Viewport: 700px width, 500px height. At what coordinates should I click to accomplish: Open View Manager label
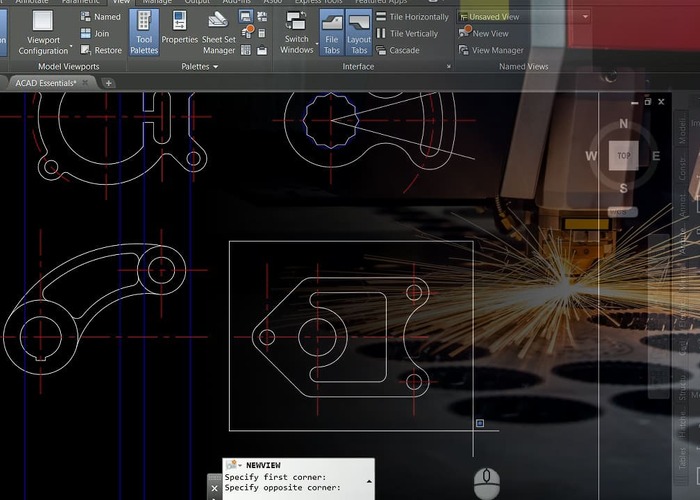(497, 50)
